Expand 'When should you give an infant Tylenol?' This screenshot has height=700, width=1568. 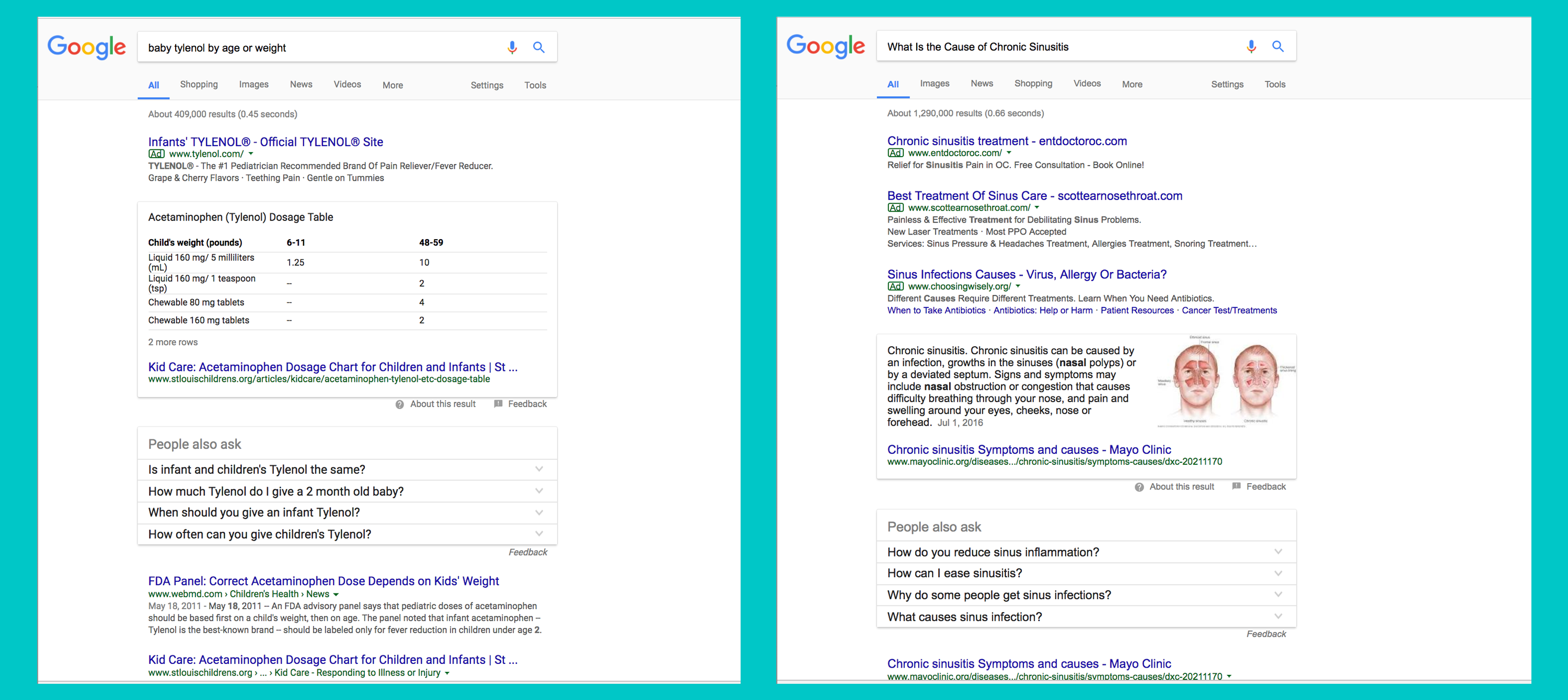click(x=347, y=512)
